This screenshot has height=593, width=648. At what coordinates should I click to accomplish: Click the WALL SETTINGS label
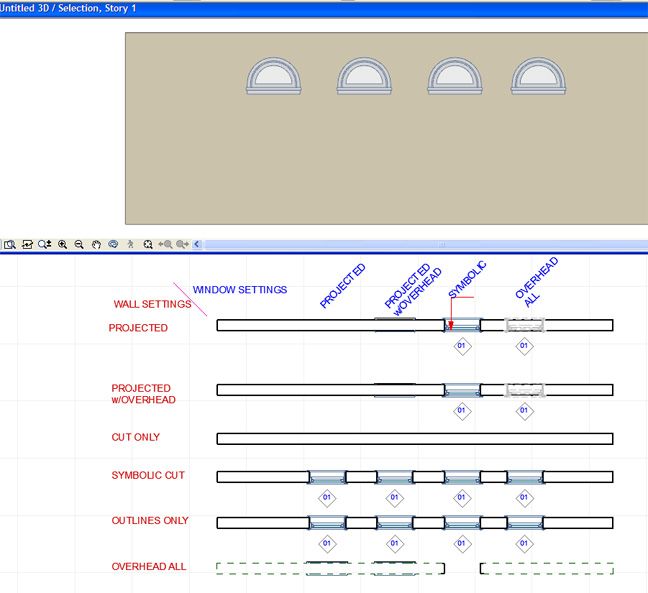click(152, 304)
